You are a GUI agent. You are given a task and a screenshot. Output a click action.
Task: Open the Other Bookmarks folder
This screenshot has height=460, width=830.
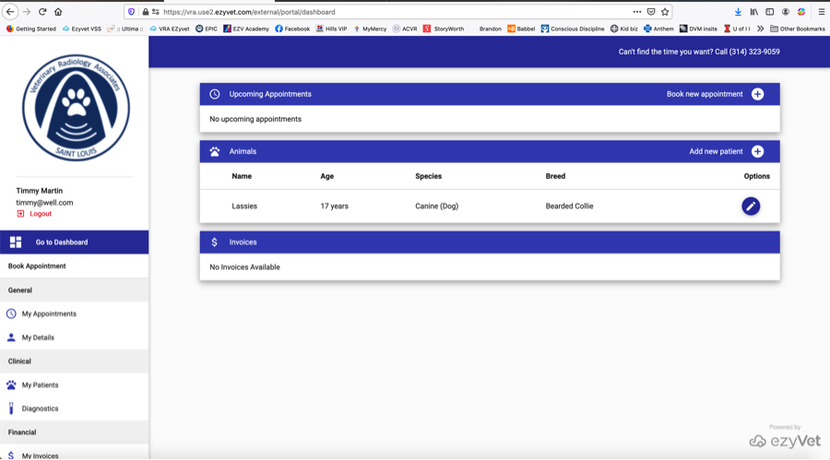click(797, 29)
